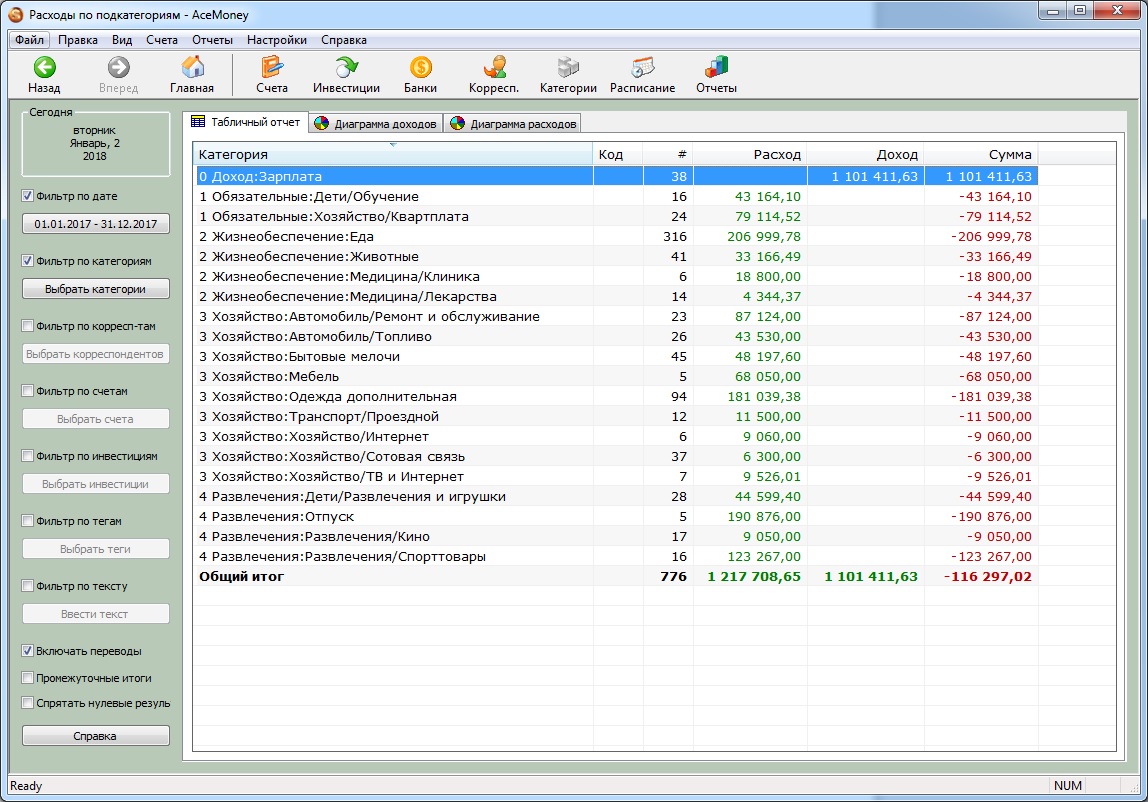The image size is (1148, 802).
Task: Sort by the Расход column header
Action: pyautogui.click(x=750, y=155)
